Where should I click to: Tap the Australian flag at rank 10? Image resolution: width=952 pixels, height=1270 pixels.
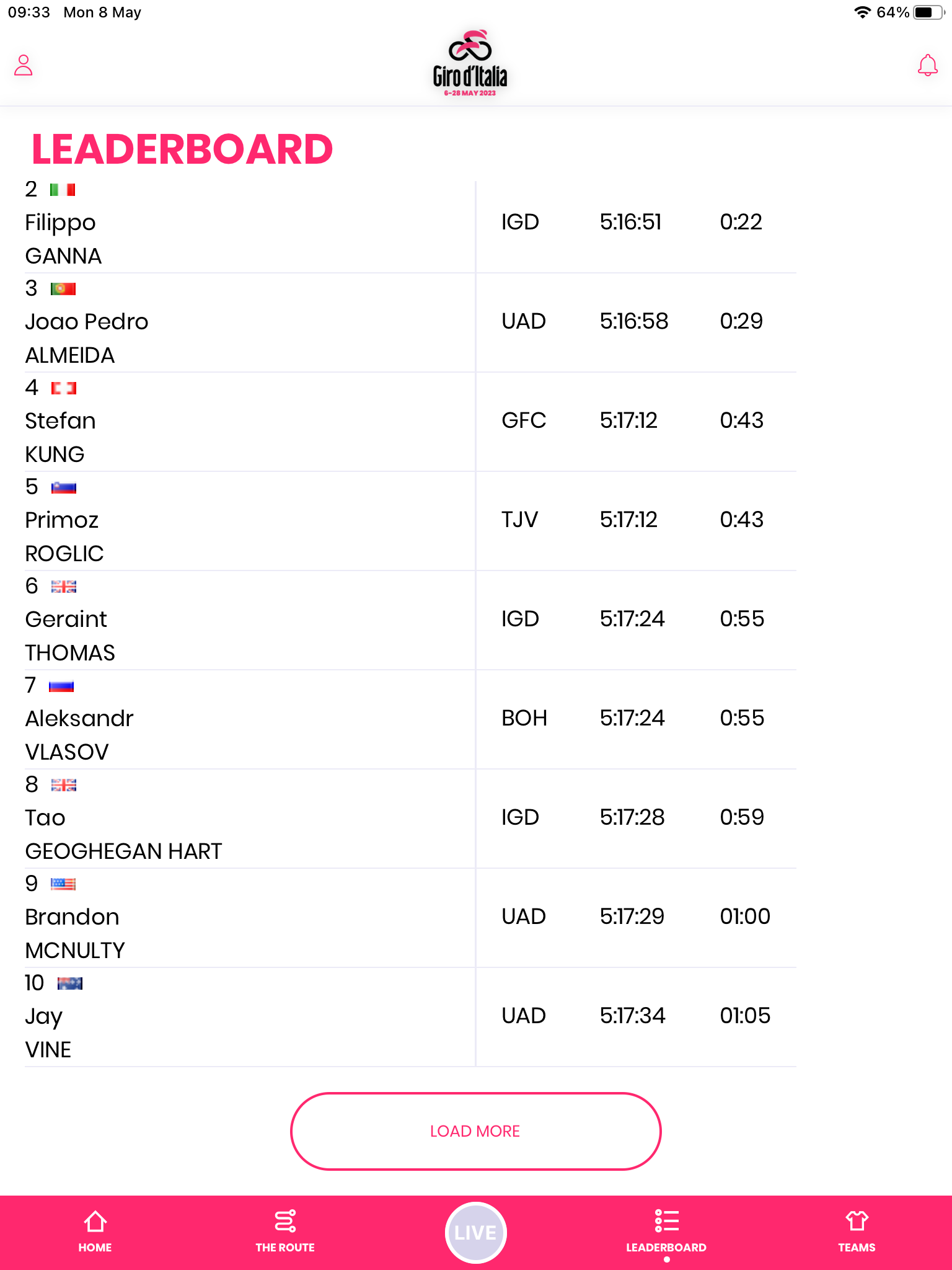pyautogui.click(x=69, y=984)
